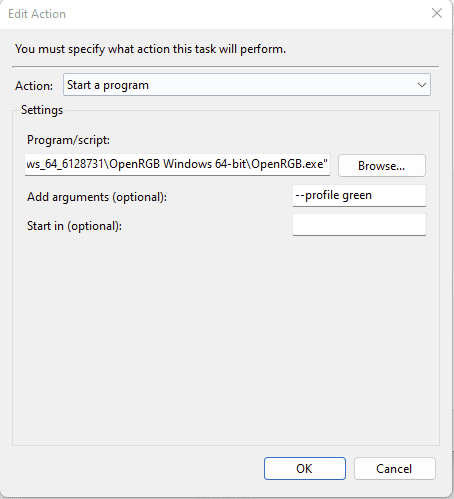Click the 'Program/script:' label
Screen dimensions: 454x499
pyautogui.click(x=68, y=140)
